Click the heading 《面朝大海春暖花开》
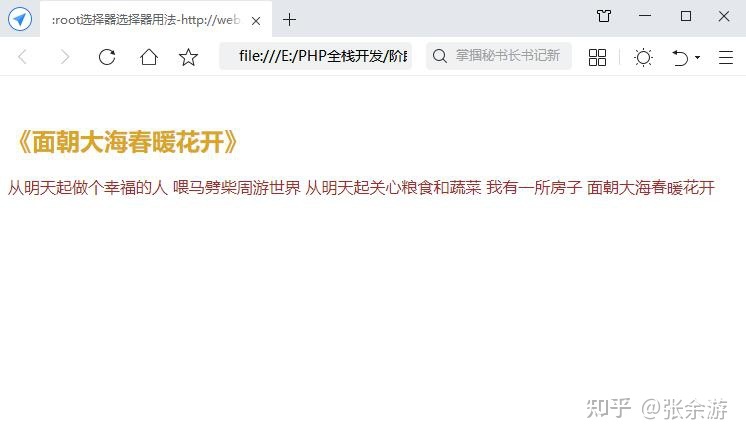 coord(126,142)
